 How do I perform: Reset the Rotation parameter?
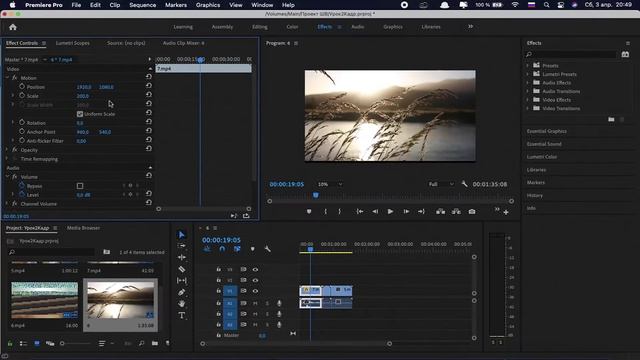(149, 122)
